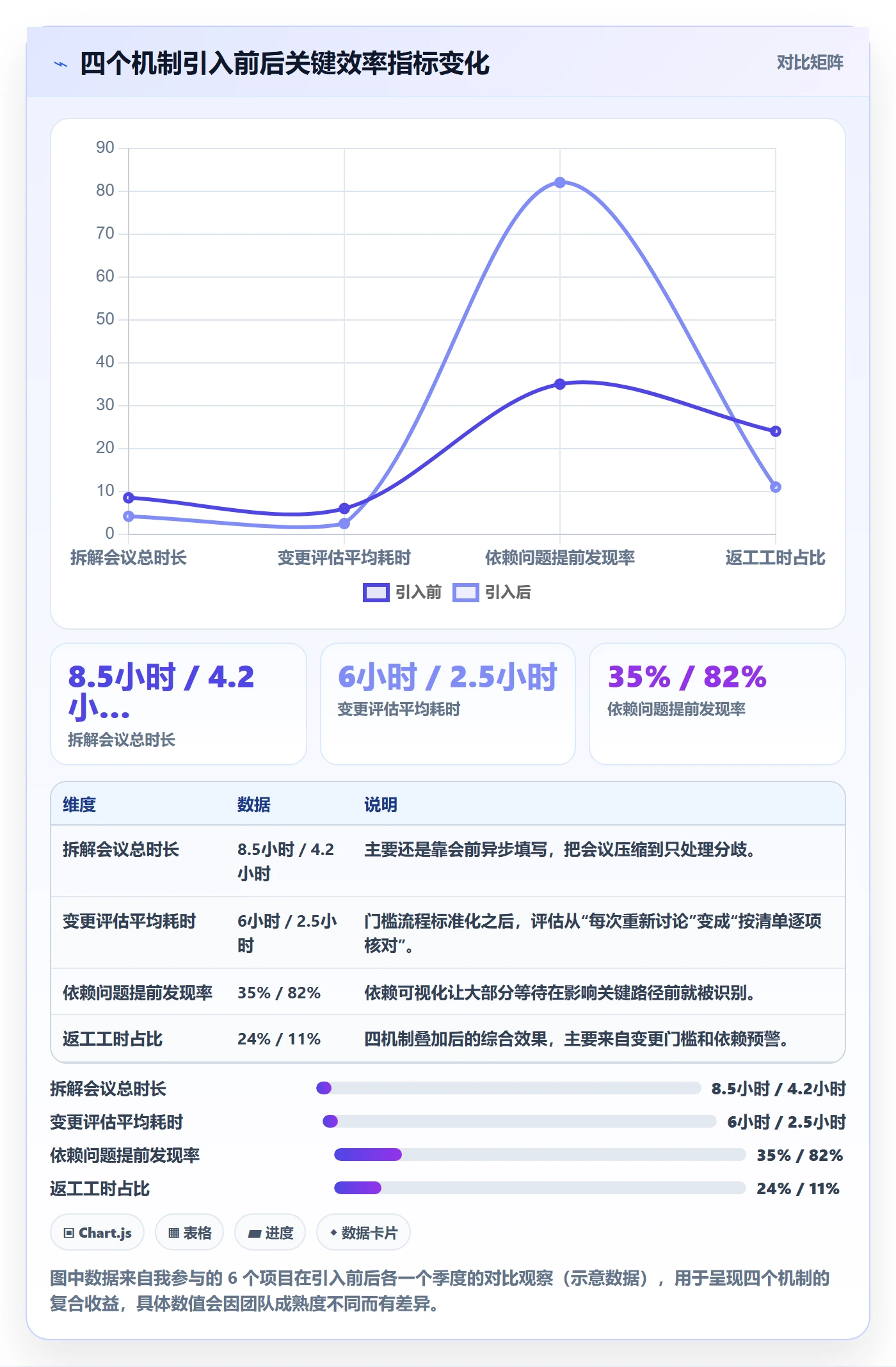Click the 引入前 data point at 35

(560, 384)
